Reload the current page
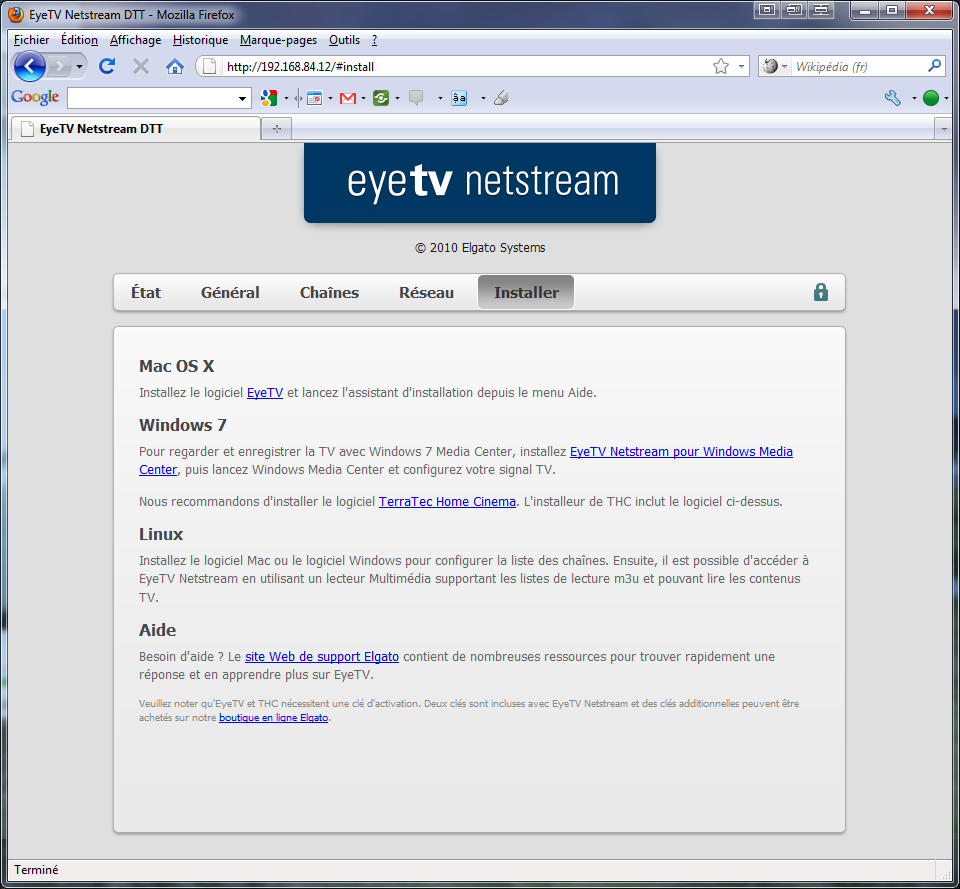 pyautogui.click(x=107, y=66)
